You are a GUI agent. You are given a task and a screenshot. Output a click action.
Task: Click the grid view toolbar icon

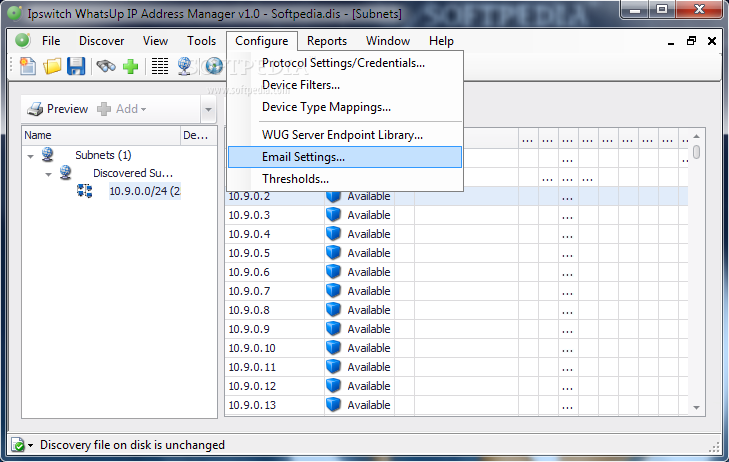pyautogui.click(x=160, y=66)
